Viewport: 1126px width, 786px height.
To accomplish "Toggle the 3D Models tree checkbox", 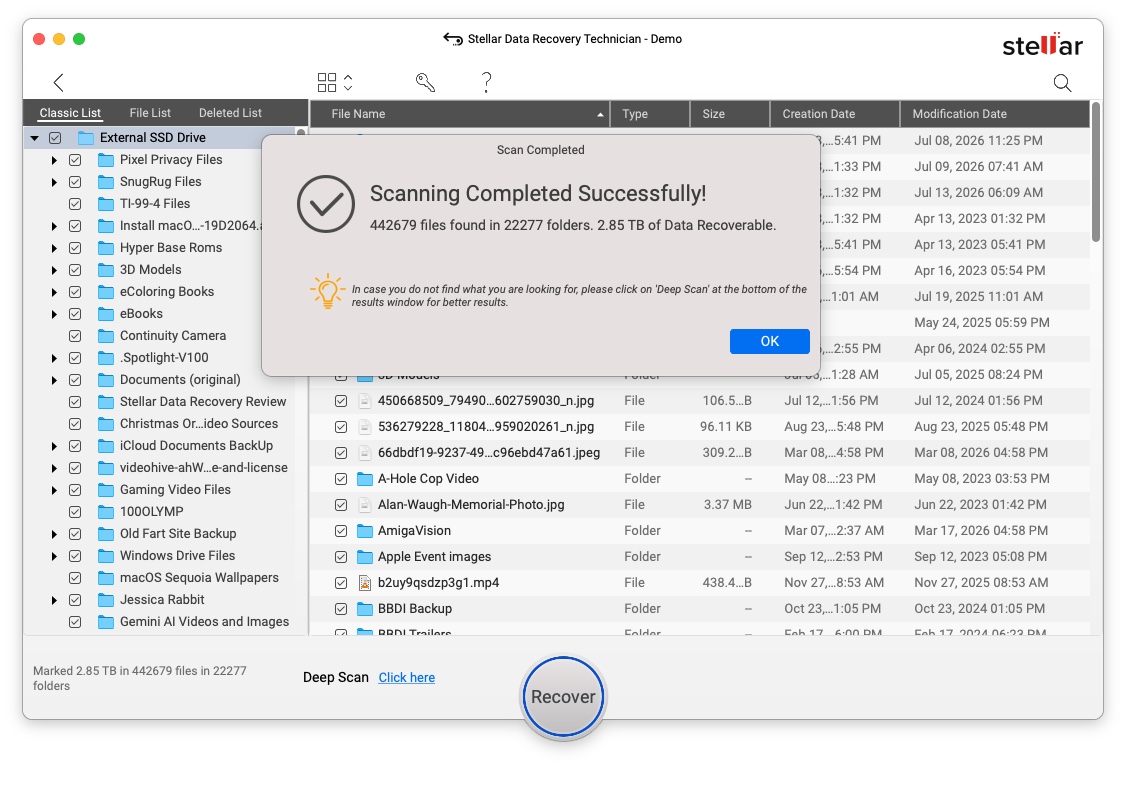I will pyautogui.click(x=75, y=271).
